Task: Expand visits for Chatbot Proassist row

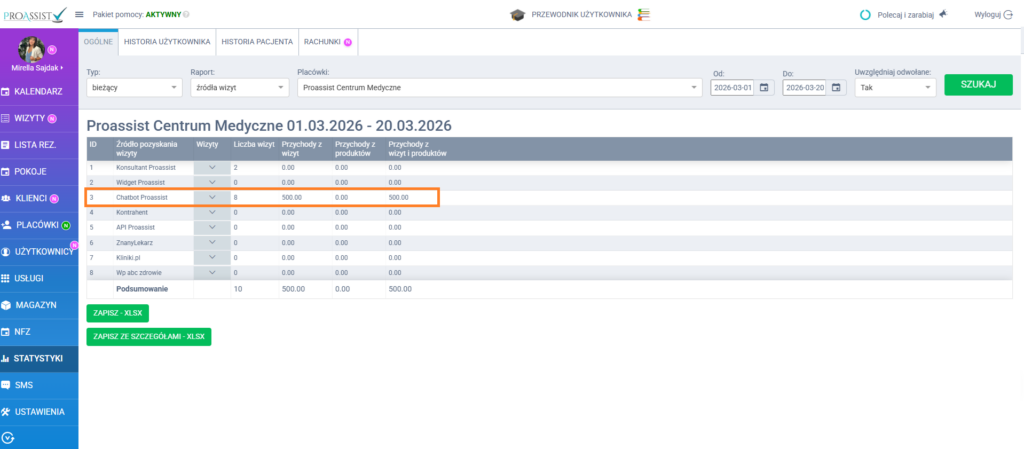Action: coord(211,198)
